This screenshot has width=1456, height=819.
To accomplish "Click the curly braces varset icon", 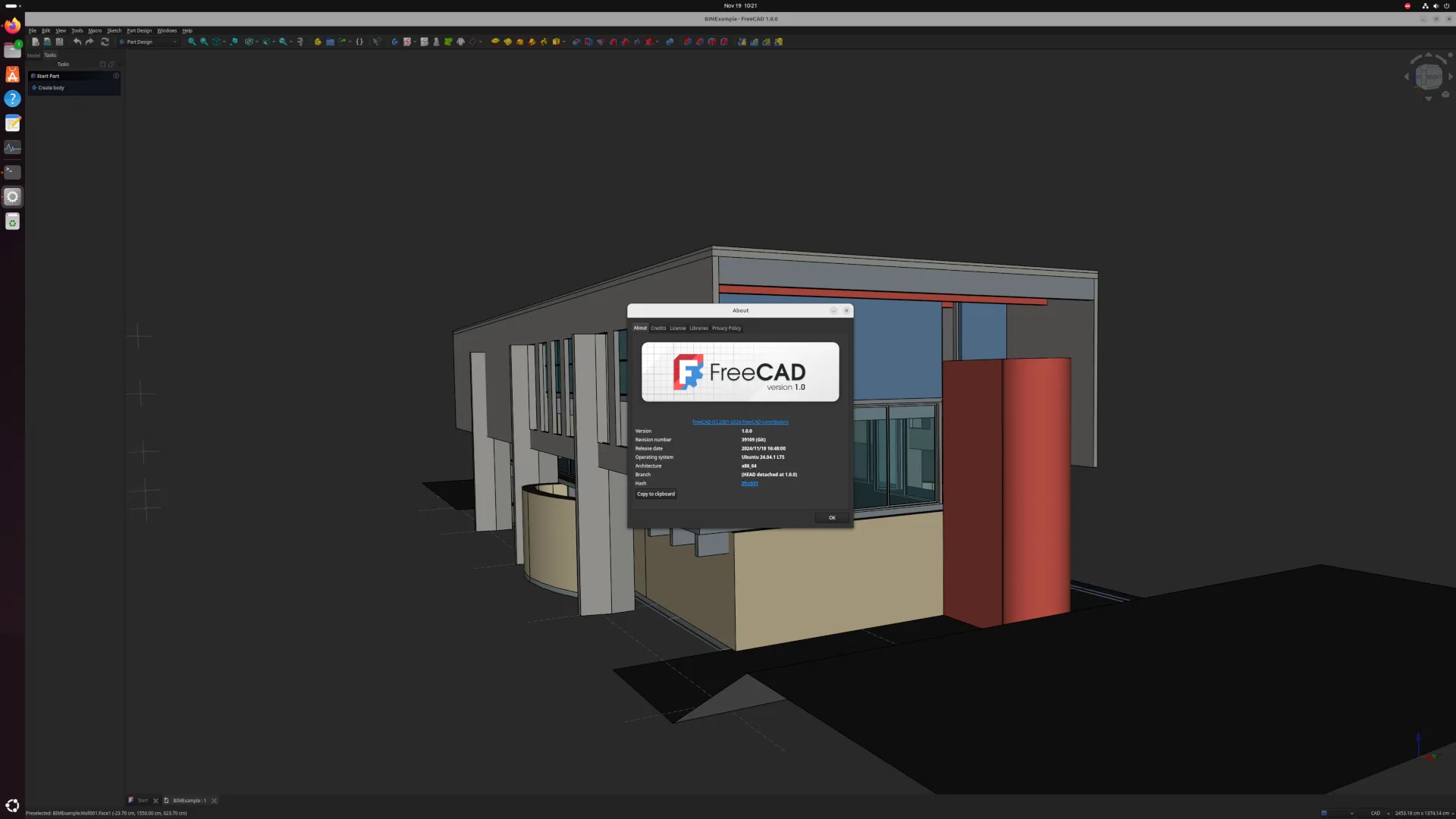I will [x=359, y=42].
